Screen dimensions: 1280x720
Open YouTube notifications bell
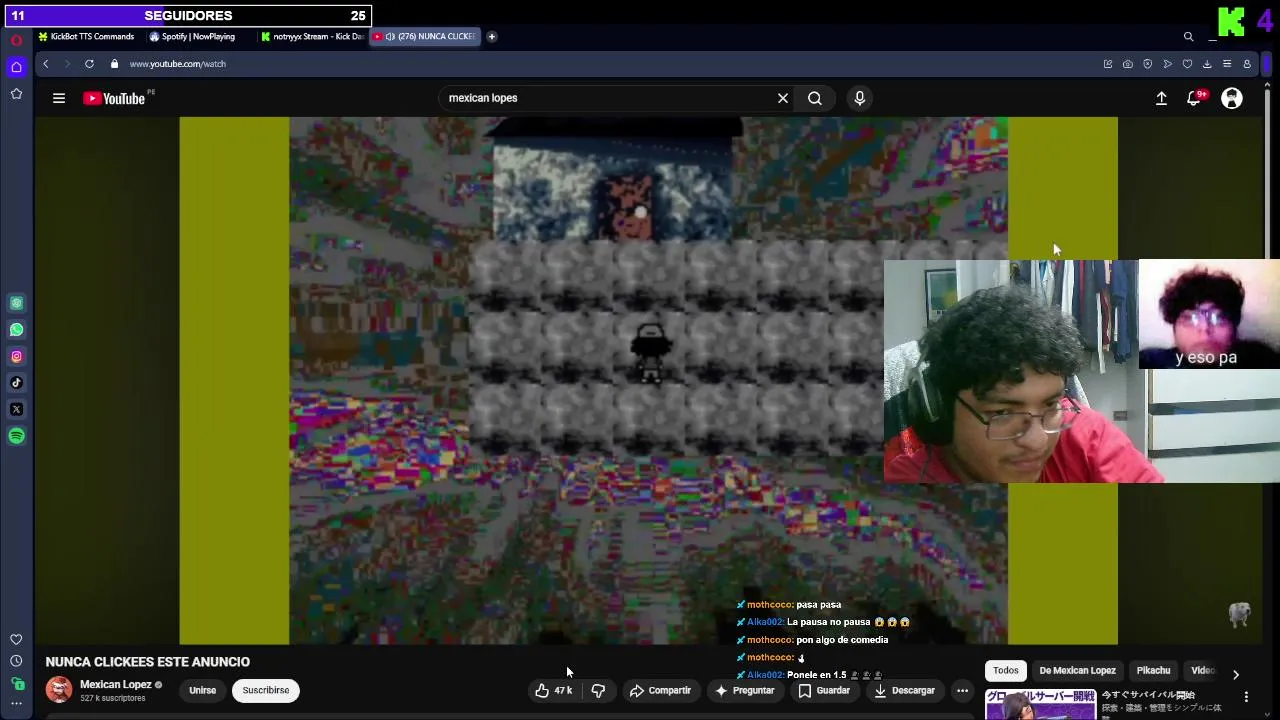[x=1194, y=98]
